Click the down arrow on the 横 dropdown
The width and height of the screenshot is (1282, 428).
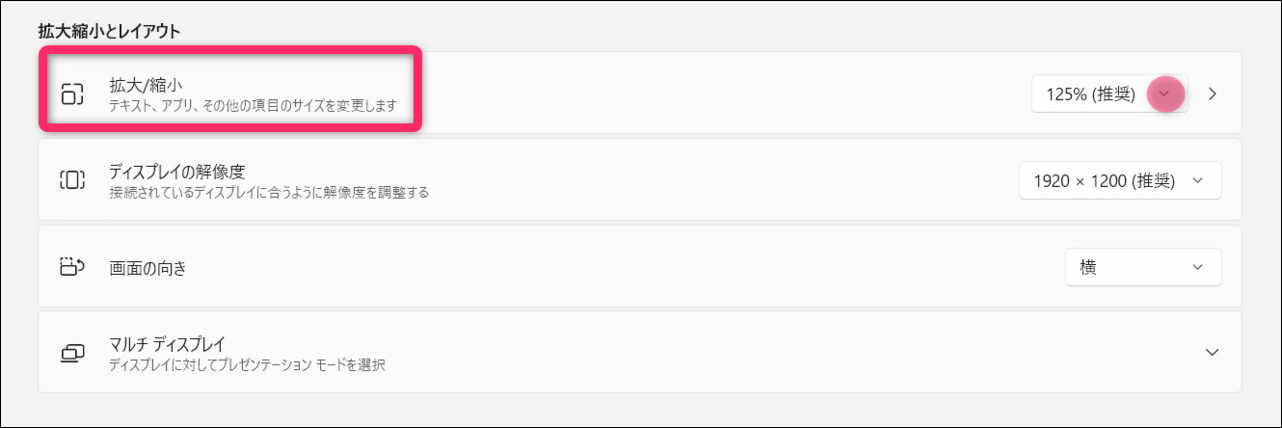pyautogui.click(x=1199, y=267)
